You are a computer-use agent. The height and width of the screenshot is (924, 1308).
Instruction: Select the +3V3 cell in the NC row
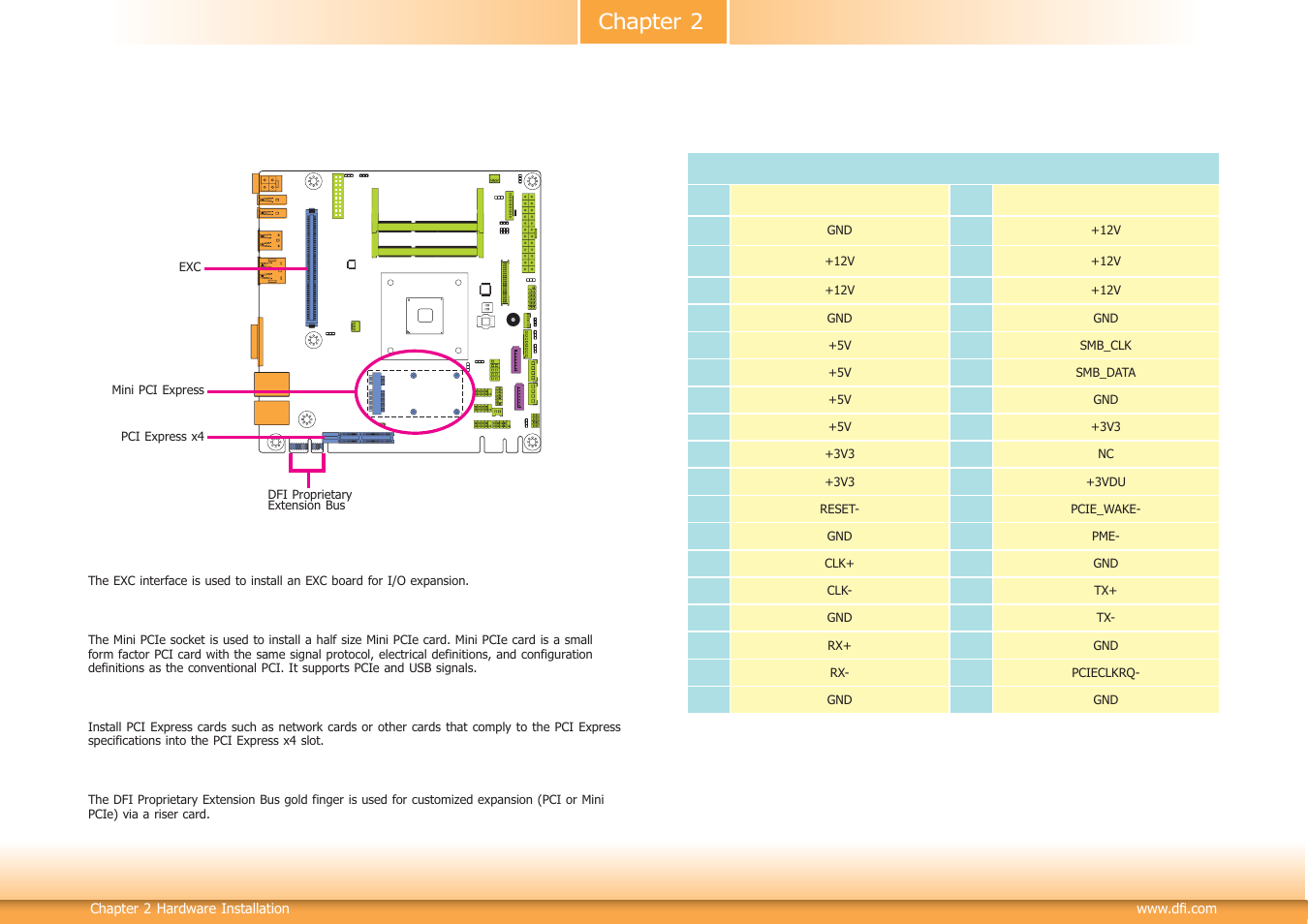pyautogui.click(x=839, y=454)
